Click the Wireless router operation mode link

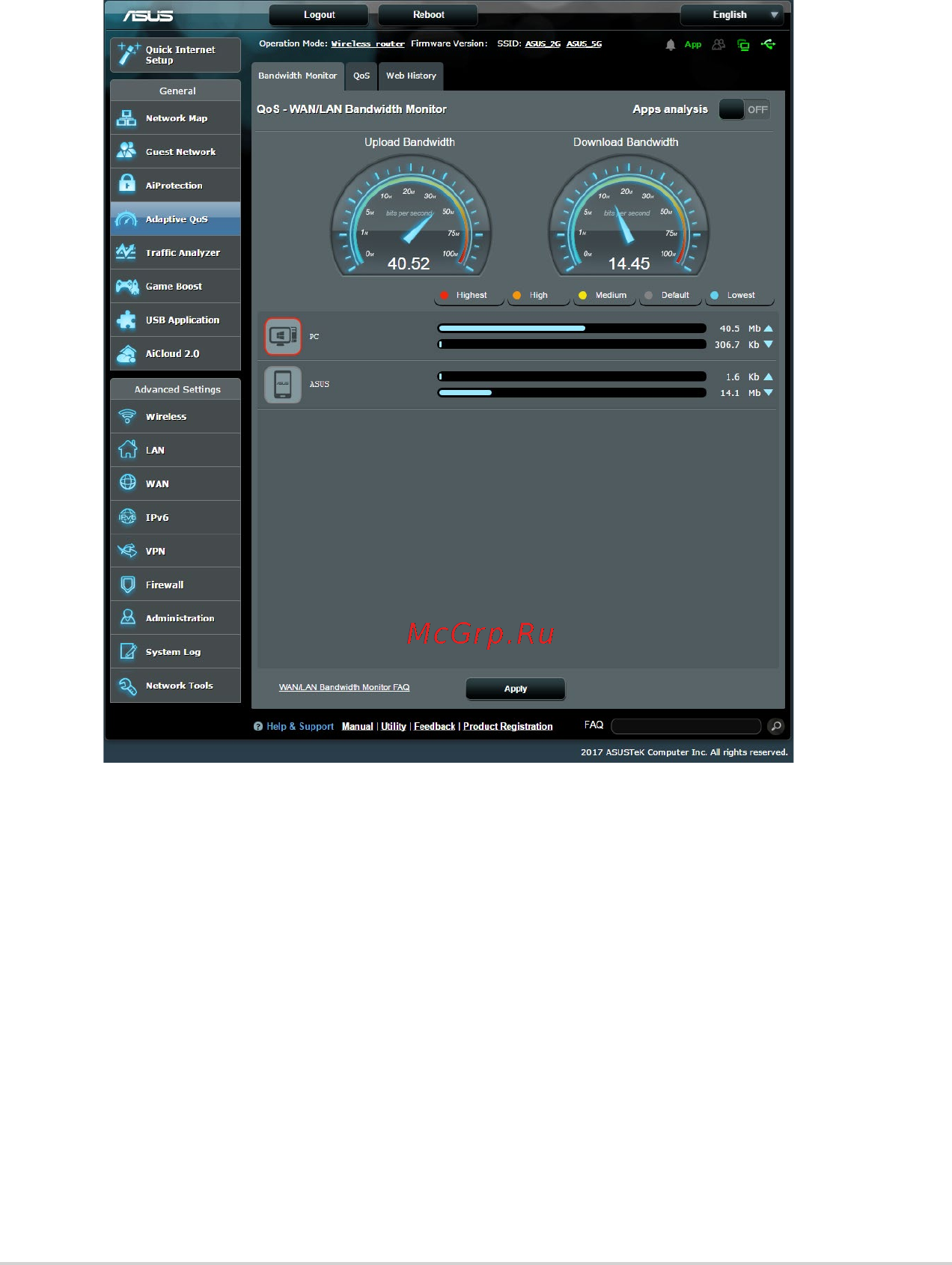pyautogui.click(x=367, y=43)
